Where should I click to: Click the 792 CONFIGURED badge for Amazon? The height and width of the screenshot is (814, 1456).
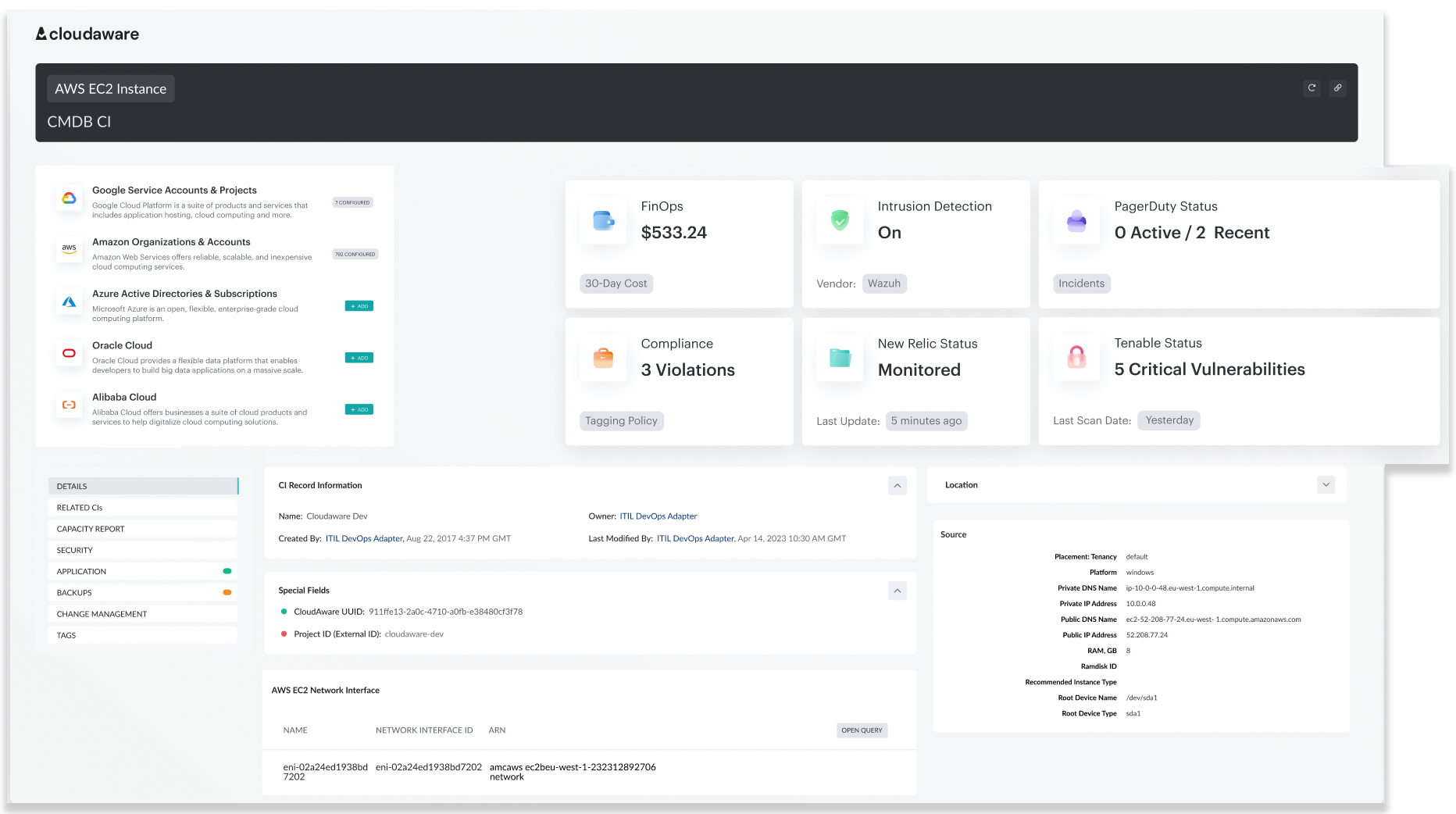[x=355, y=254]
